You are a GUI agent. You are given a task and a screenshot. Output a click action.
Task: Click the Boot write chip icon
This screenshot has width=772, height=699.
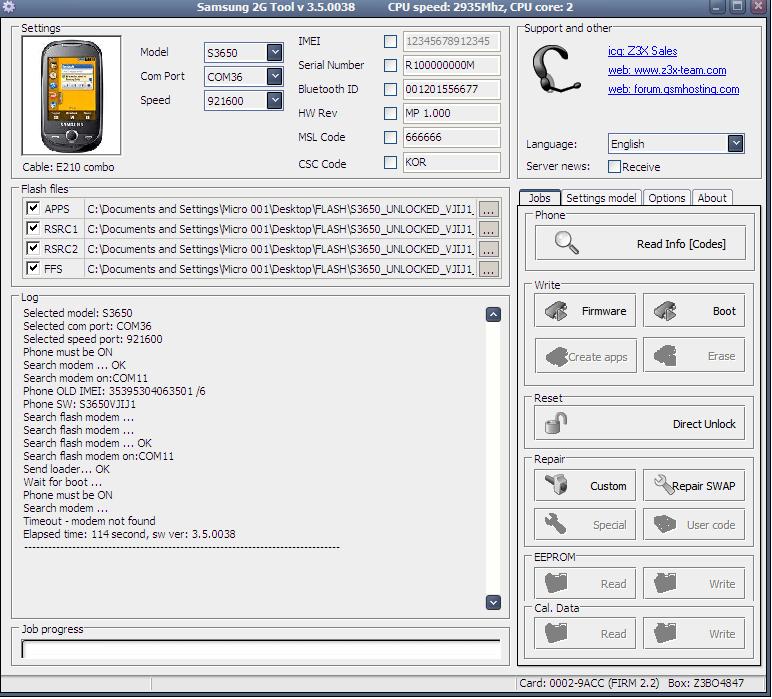pyautogui.click(x=665, y=311)
